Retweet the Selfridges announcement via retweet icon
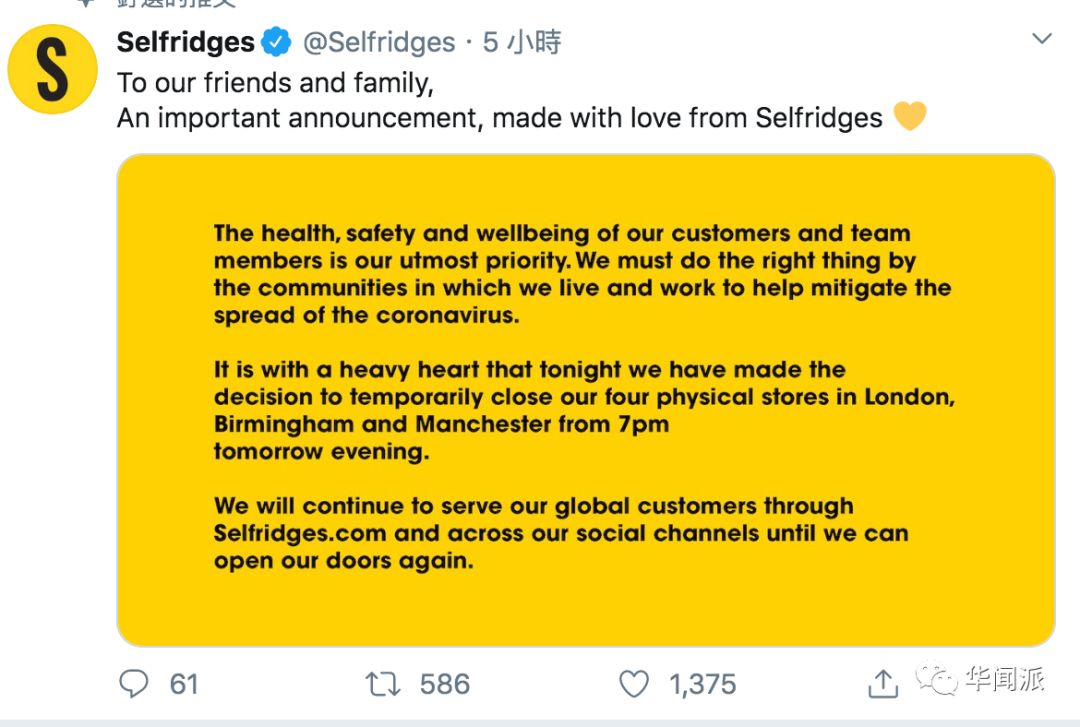 tap(383, 684)
